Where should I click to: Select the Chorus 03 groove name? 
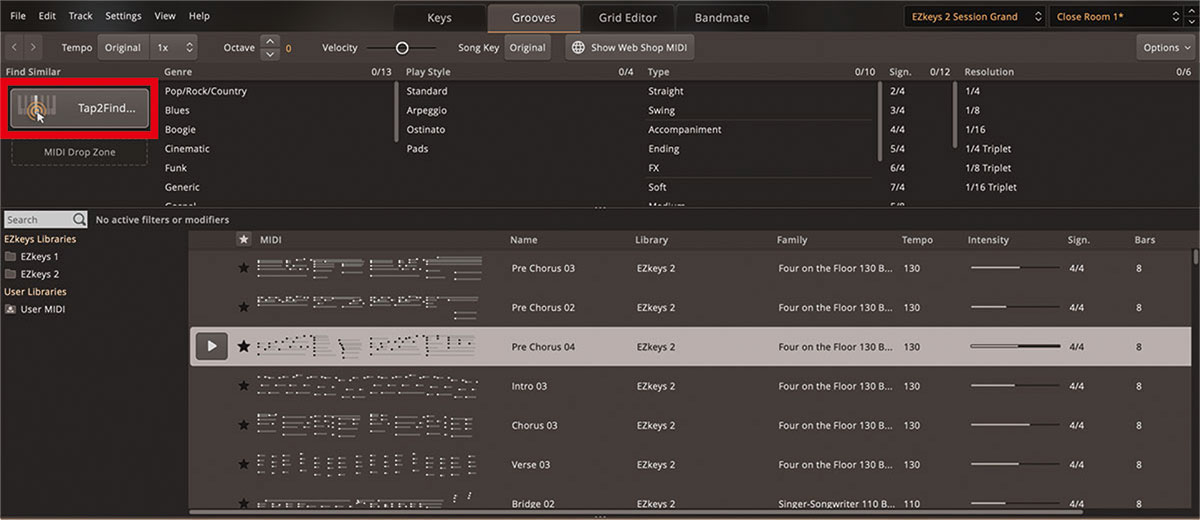pos(534,425)
